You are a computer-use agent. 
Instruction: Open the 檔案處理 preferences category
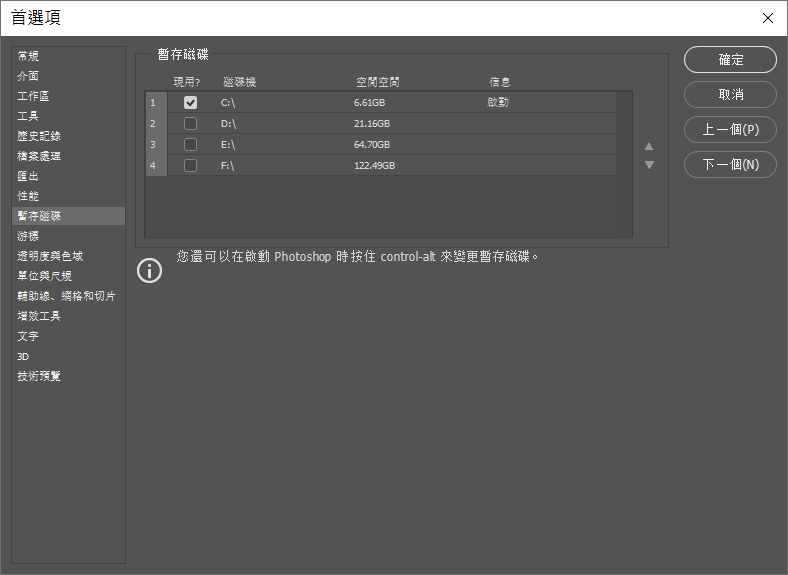[x=68, y=156]
